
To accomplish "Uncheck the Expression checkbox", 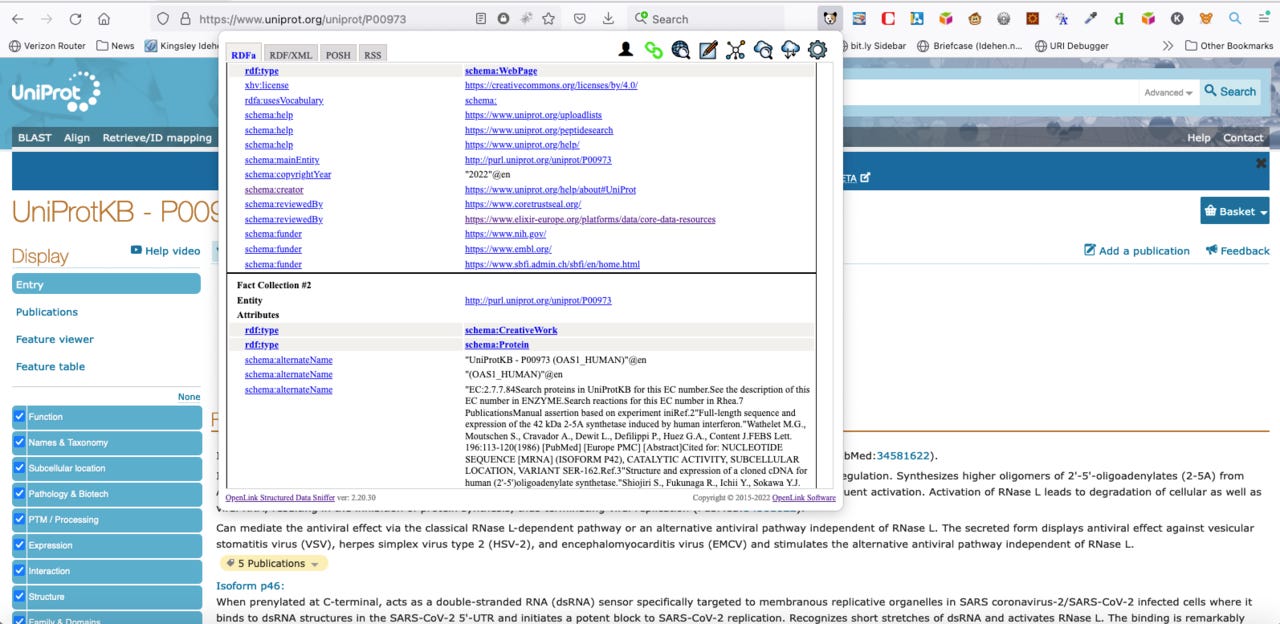I will click(x=19, y=545).
